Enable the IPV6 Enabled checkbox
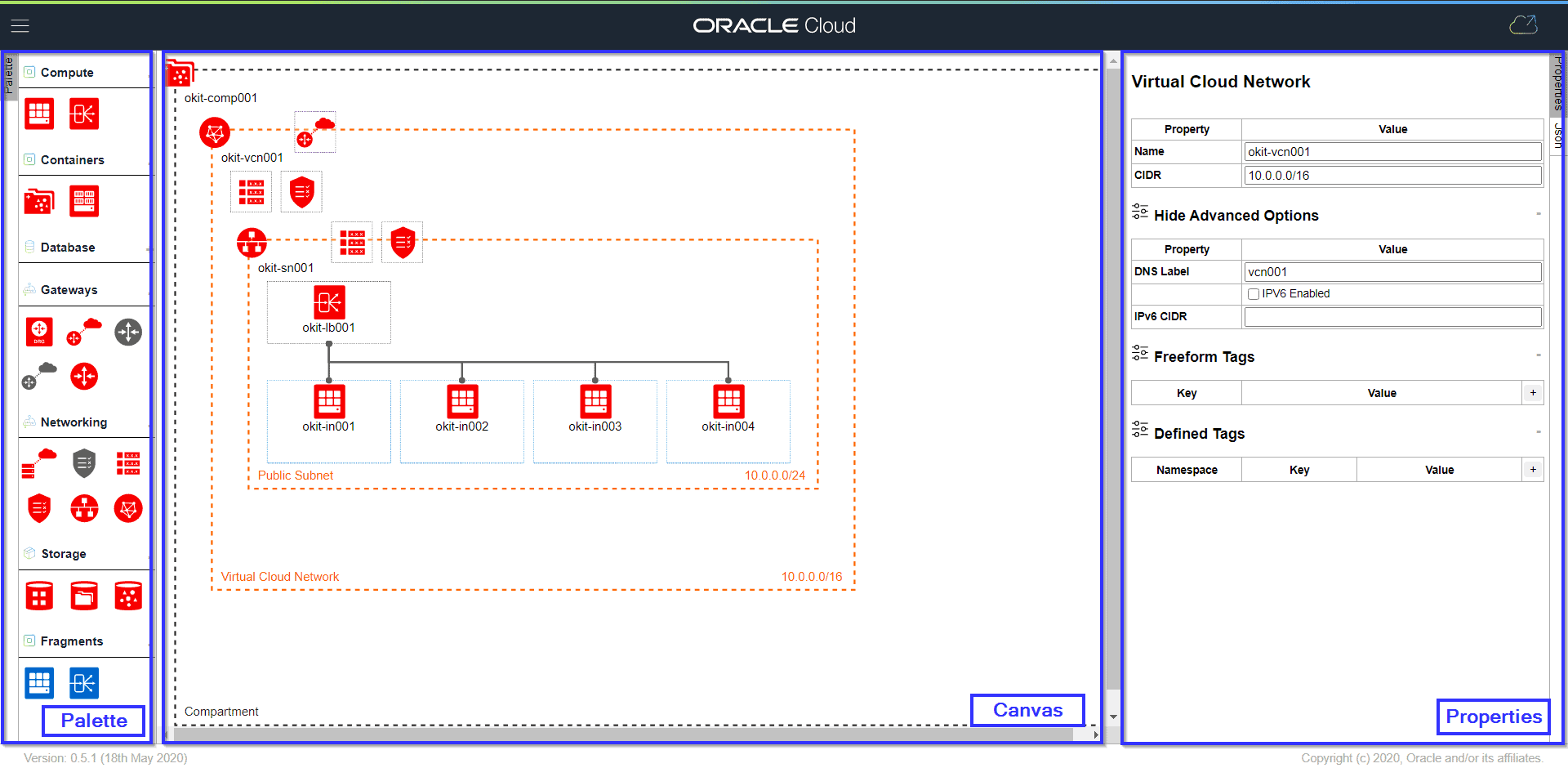This screenshot has height=768, width=1568. click(x=1254, y=293)
